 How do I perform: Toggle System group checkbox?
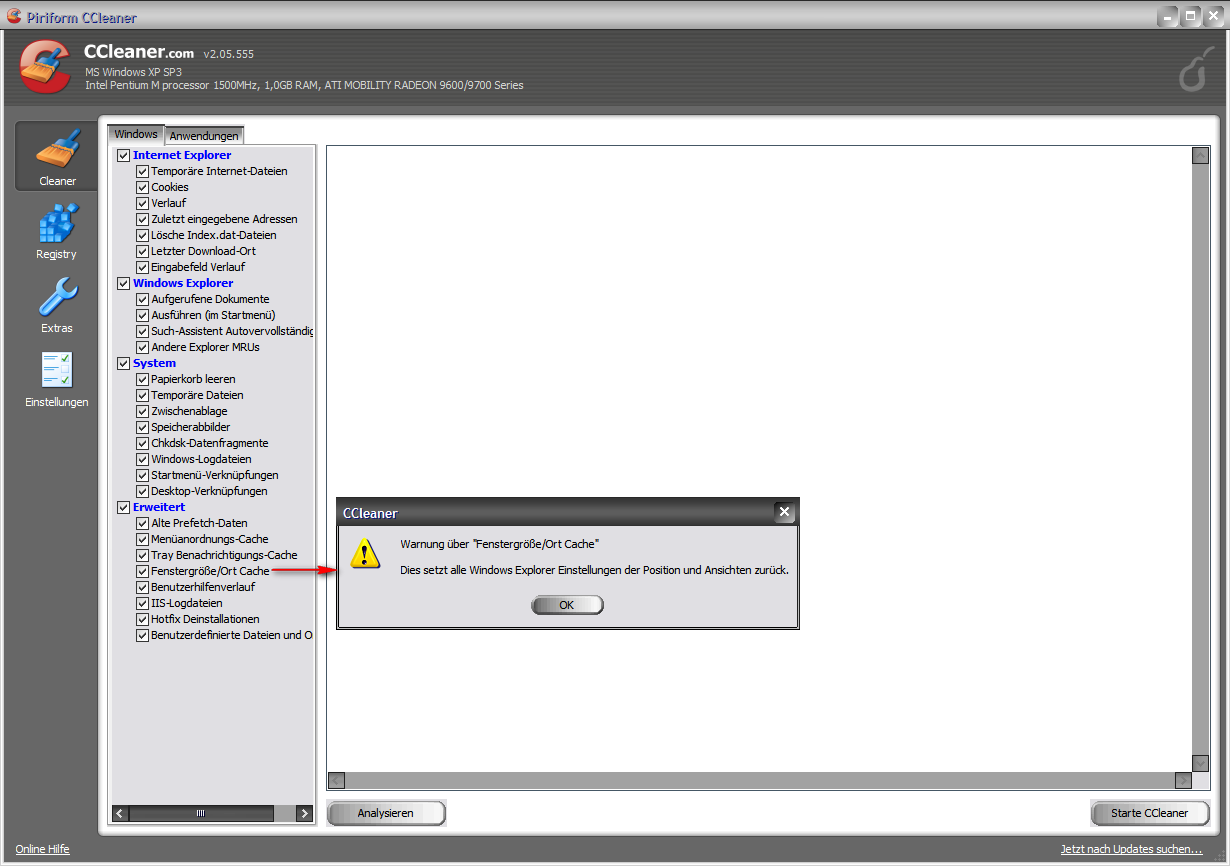[x=124, y=363]
